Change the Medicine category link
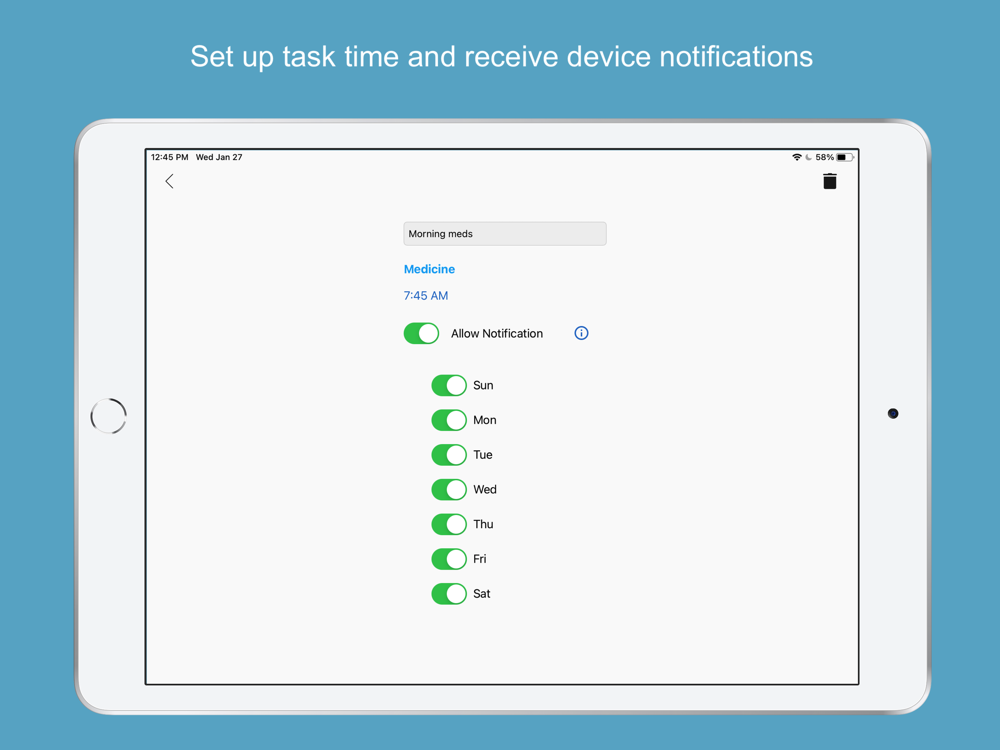Image resolution: width=1000 pixels, height=750 pixels. pyautogui.click(x=429, y=269)
